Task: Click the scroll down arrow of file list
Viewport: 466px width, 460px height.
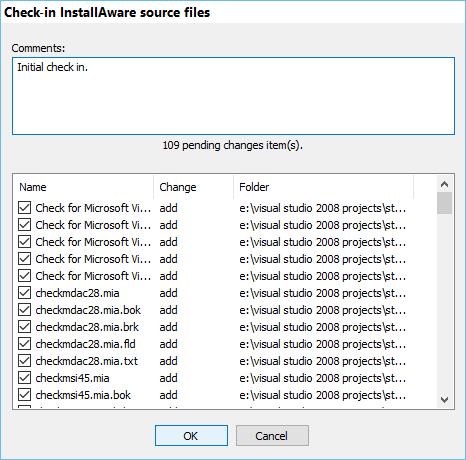Action: tap(444, 399)
